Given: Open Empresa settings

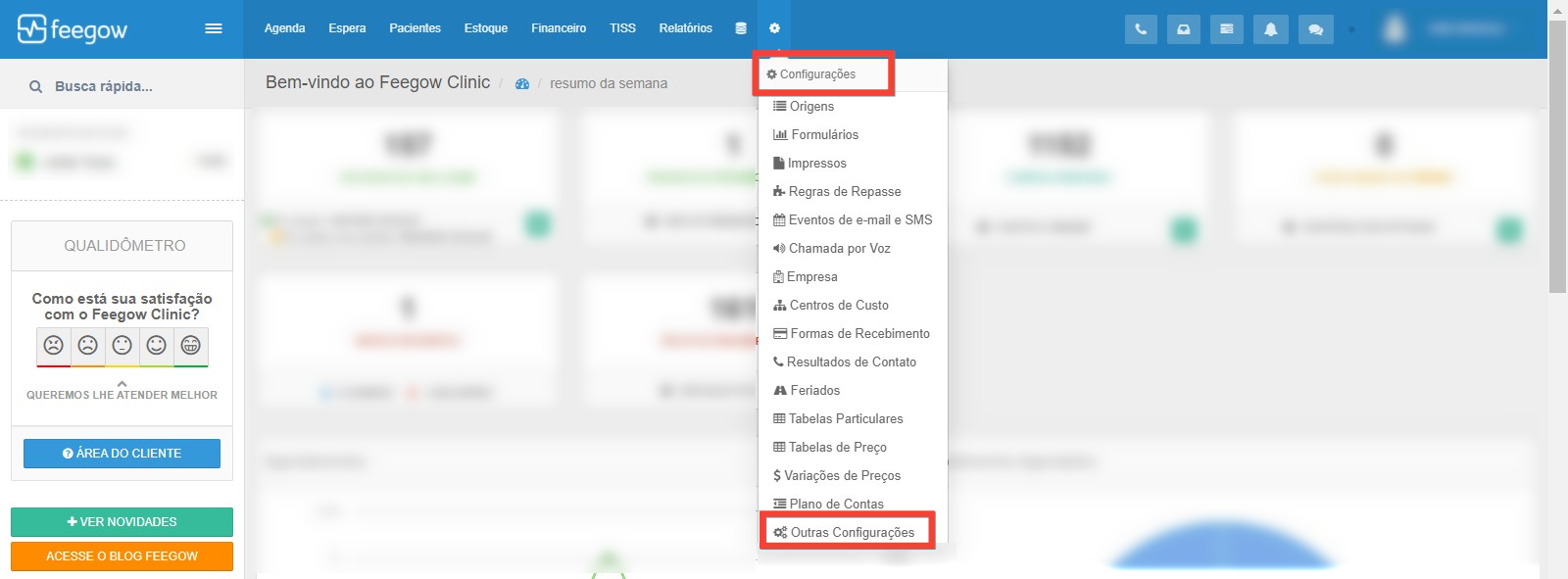Looking at the screenshot, I should pos(853,276).
